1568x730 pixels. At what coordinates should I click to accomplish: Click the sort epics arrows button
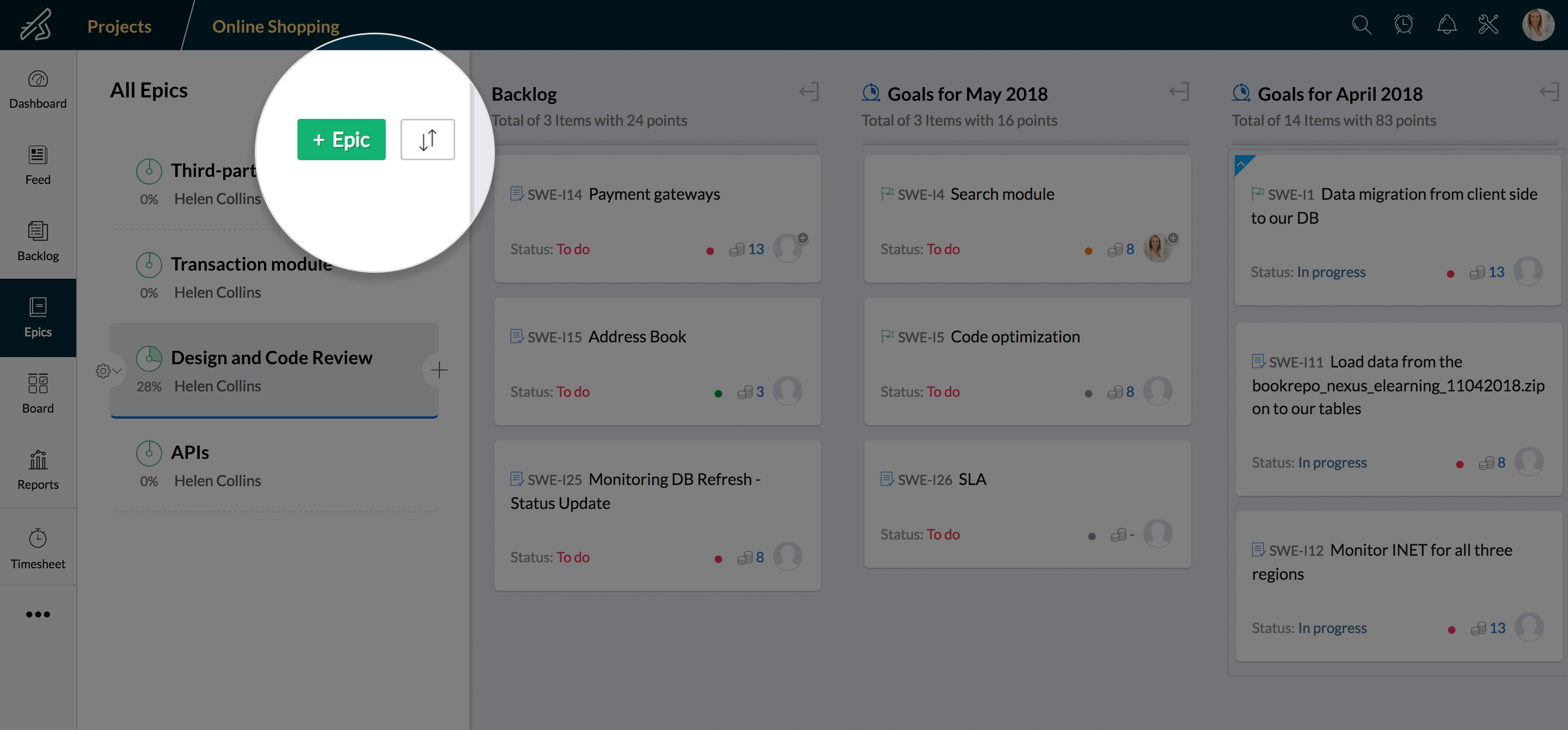click(427, 139)
